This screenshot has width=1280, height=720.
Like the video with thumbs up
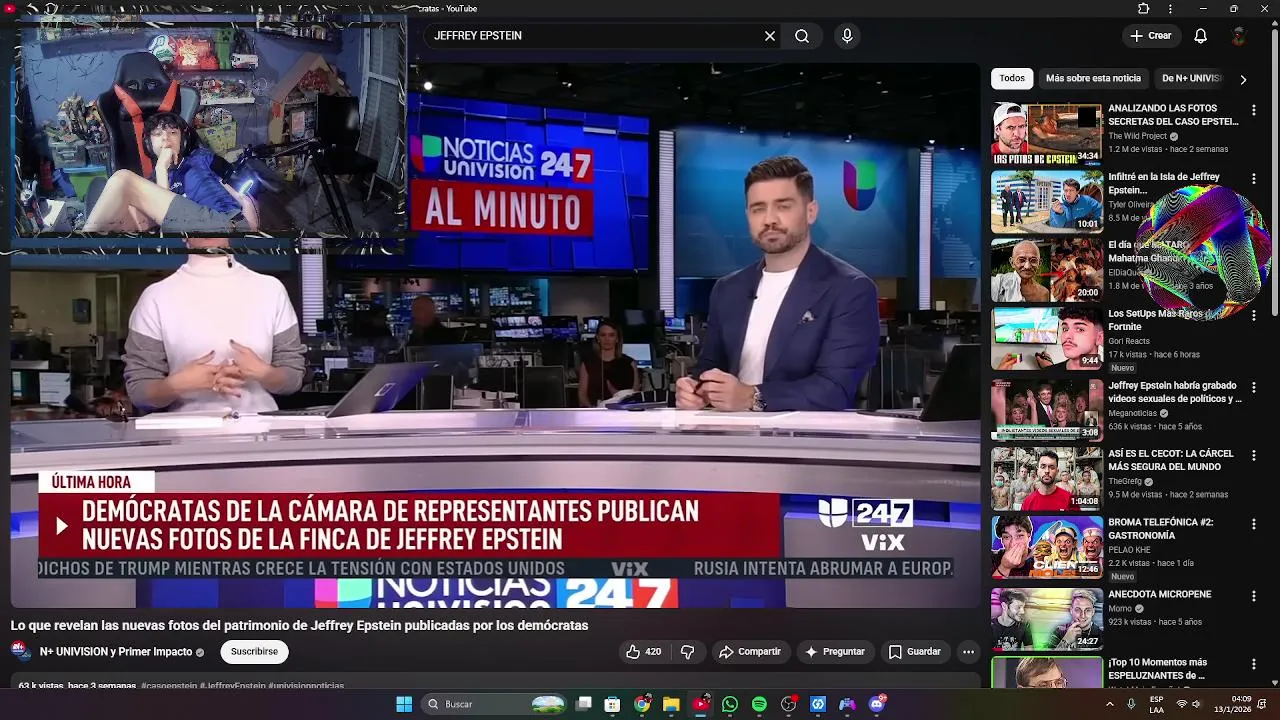[x=644, y=652]
